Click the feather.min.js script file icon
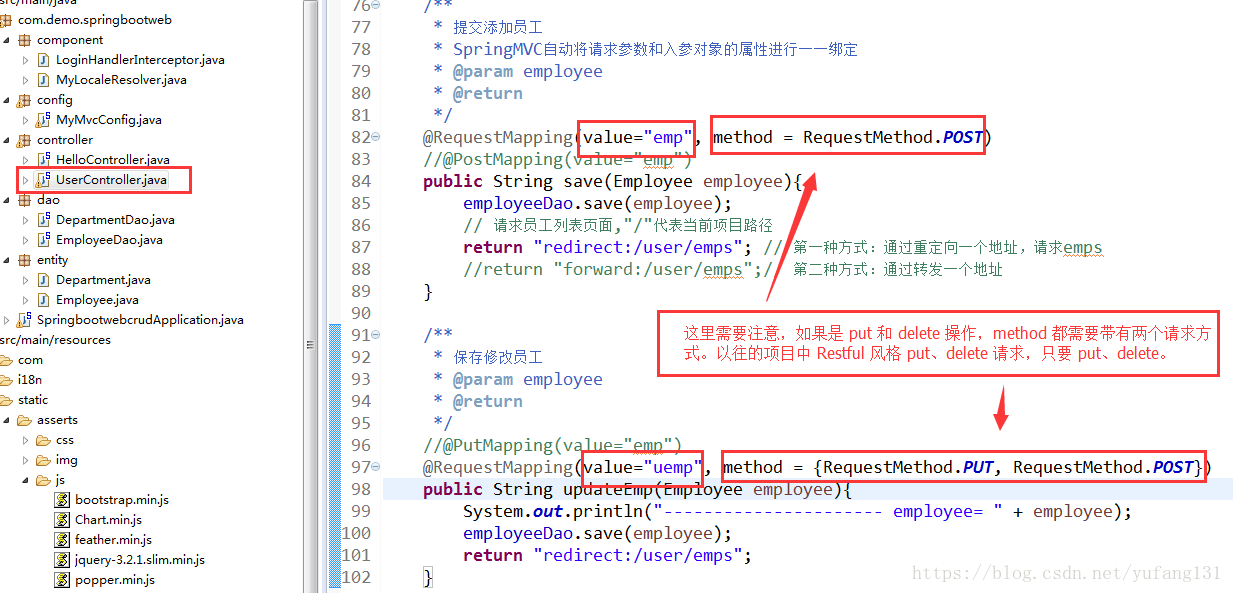The width and height of the screenshot is (1233, 593). 63,540
